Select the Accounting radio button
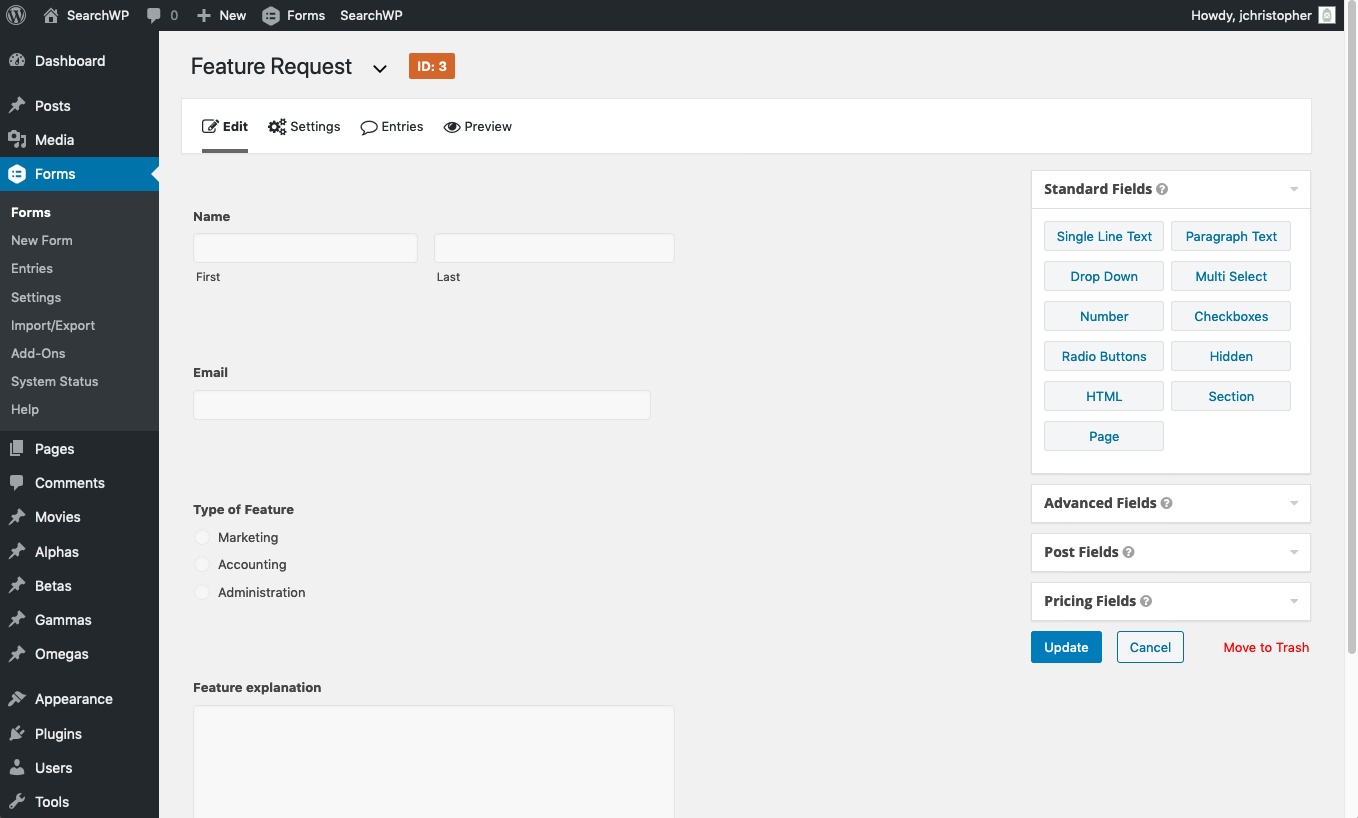The image size is (1358, 818). click(202, 565)
